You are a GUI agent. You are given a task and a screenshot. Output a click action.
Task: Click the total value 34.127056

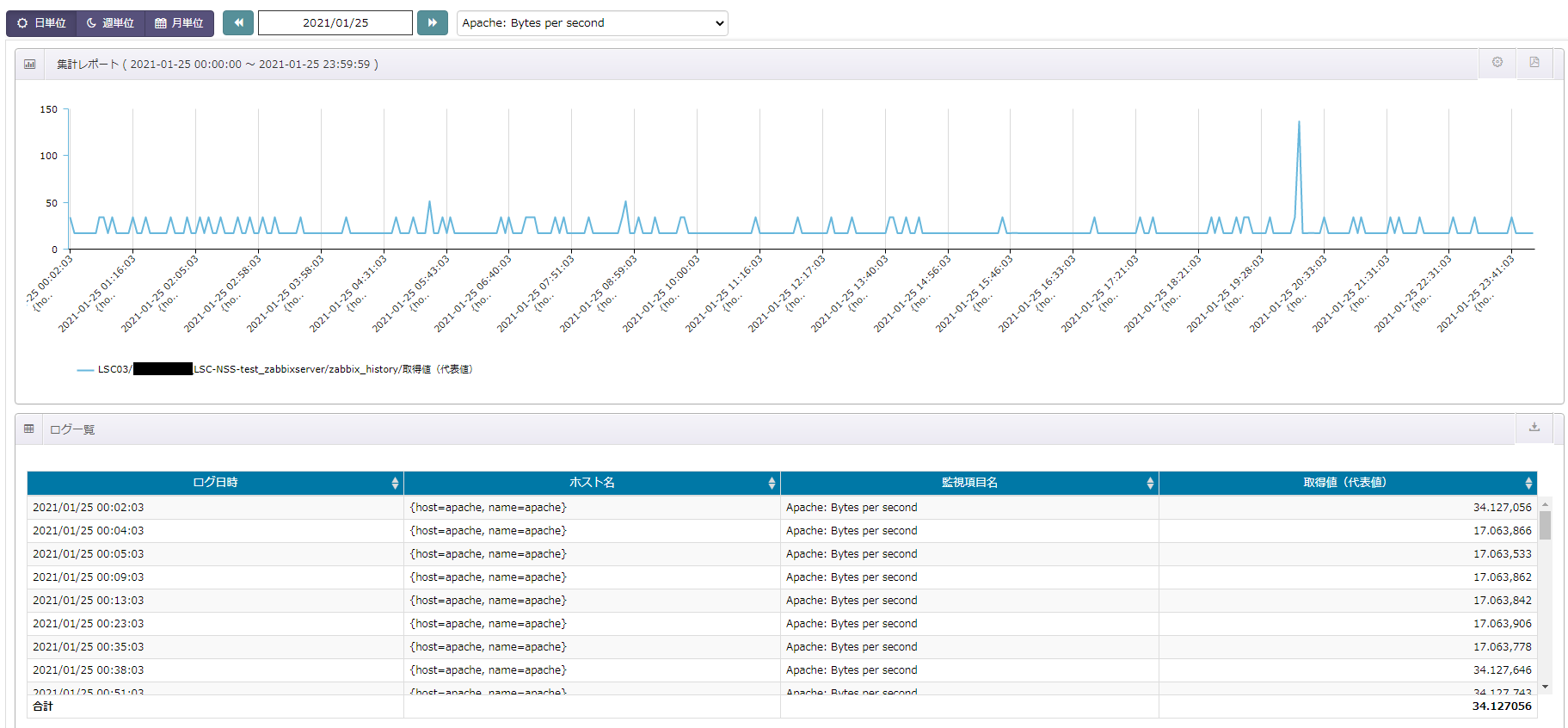1502,706
